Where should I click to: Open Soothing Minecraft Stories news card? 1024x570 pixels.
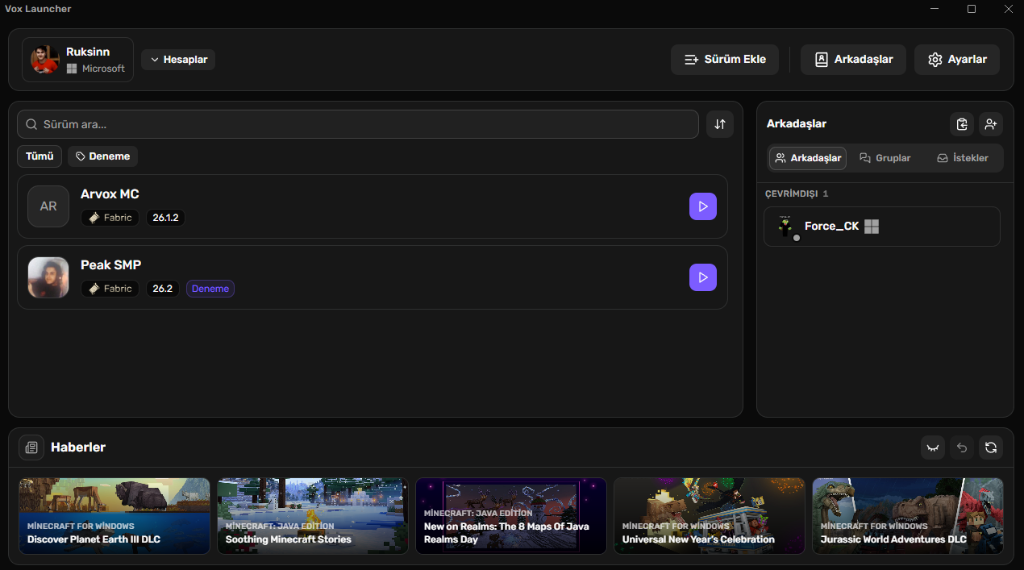point(313,516)
